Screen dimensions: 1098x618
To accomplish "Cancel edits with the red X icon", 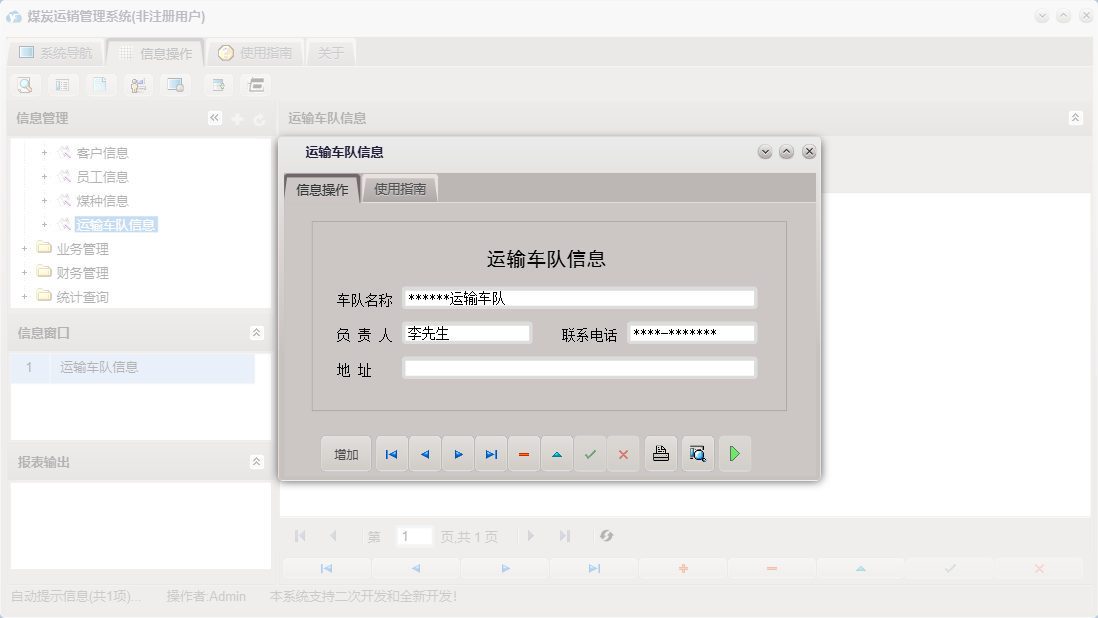I will point(624,453).
